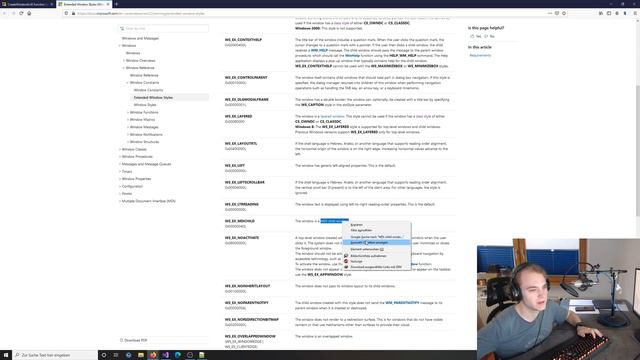Viewport: 640px width, 360px height.
Task: Follow the layered window link
Action: click(332, 116)
